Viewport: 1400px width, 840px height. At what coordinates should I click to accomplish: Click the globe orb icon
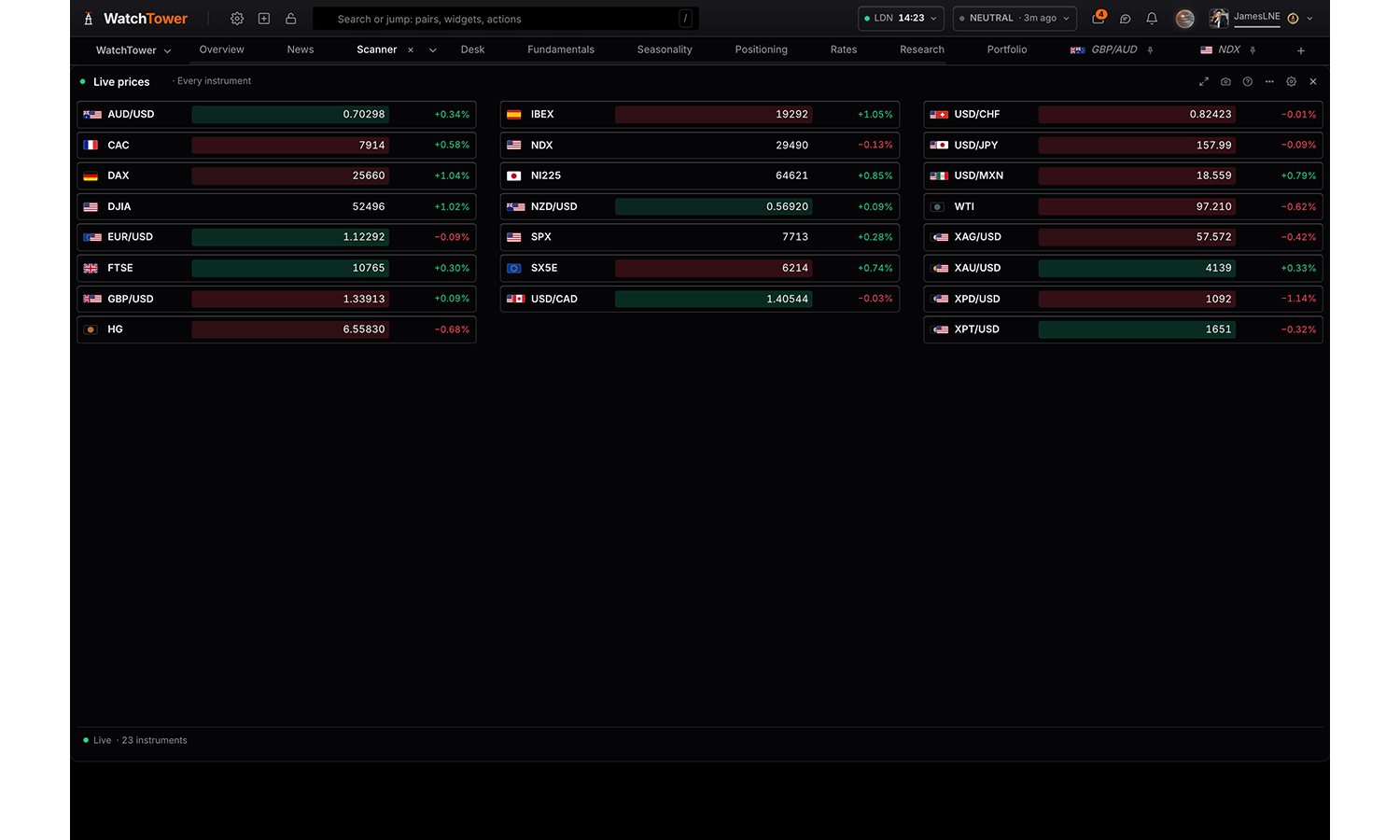click(x=1185, y=19)
